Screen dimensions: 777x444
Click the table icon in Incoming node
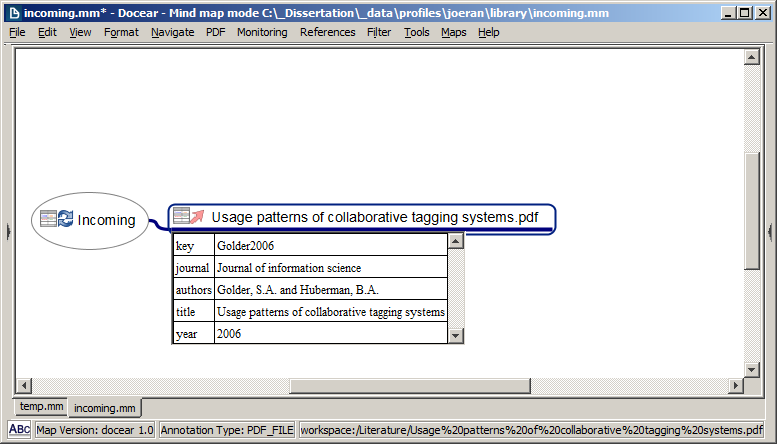[x=49, y=219]
